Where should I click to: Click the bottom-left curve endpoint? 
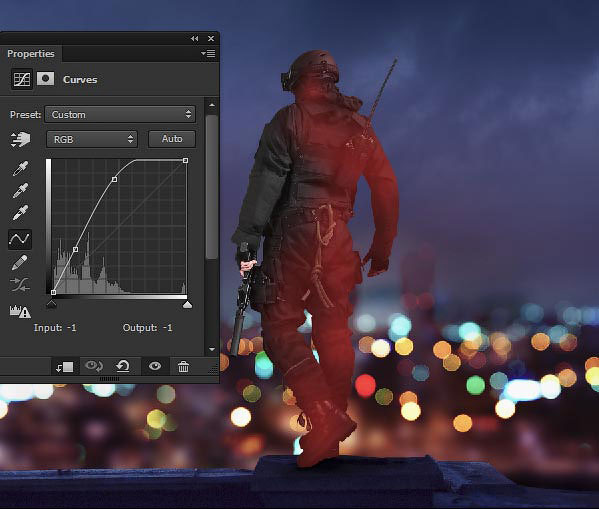53,292
